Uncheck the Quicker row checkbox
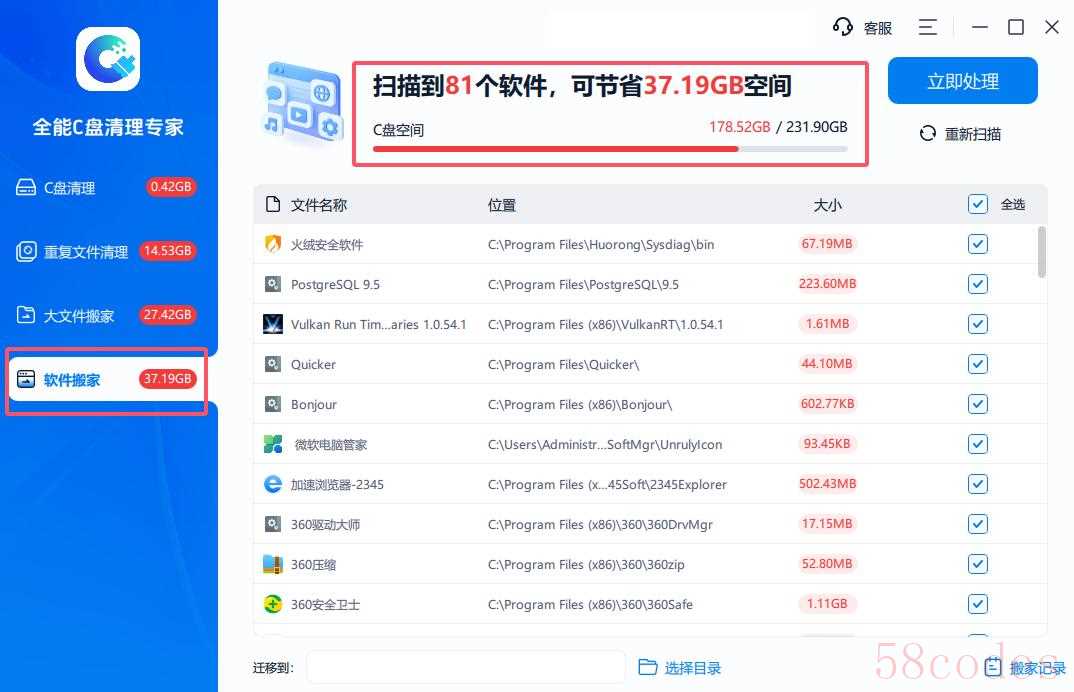1074x692 pixels. click(978, 364)
